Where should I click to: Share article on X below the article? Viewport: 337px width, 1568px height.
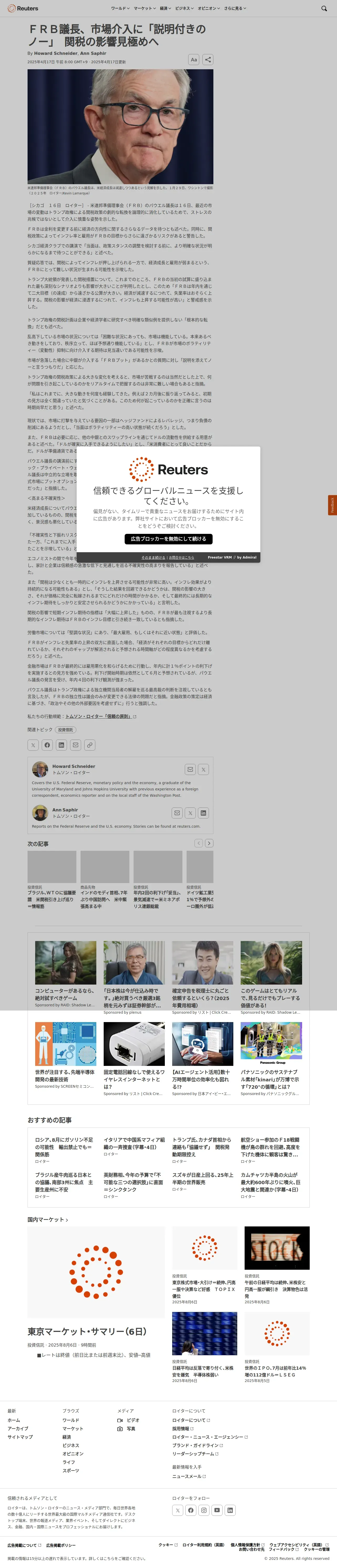click(33, 745)
